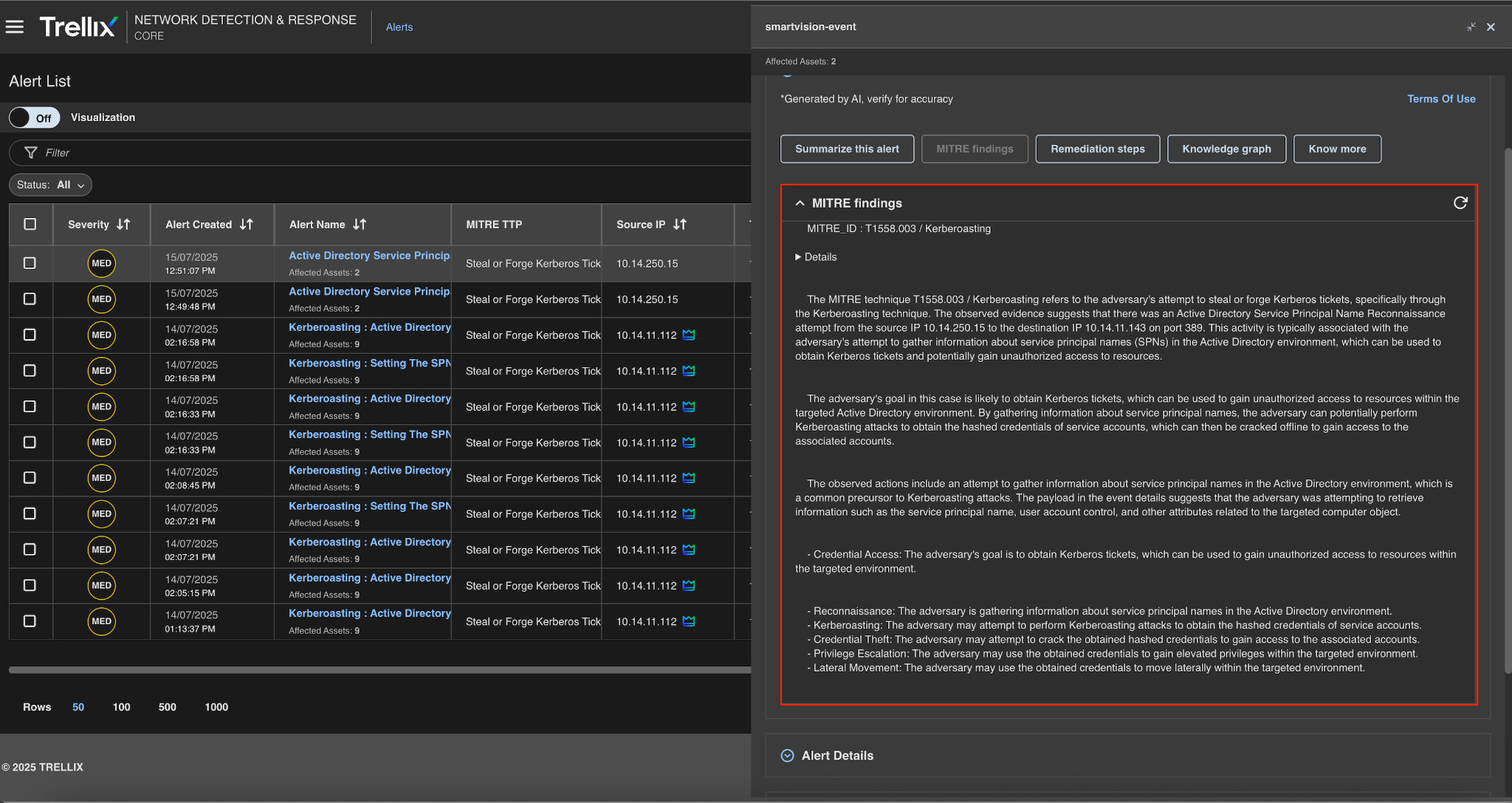Viewport: 1512px width, 803px height.
Task: Sort by the Alert Name column
Action: pos(360,225)
